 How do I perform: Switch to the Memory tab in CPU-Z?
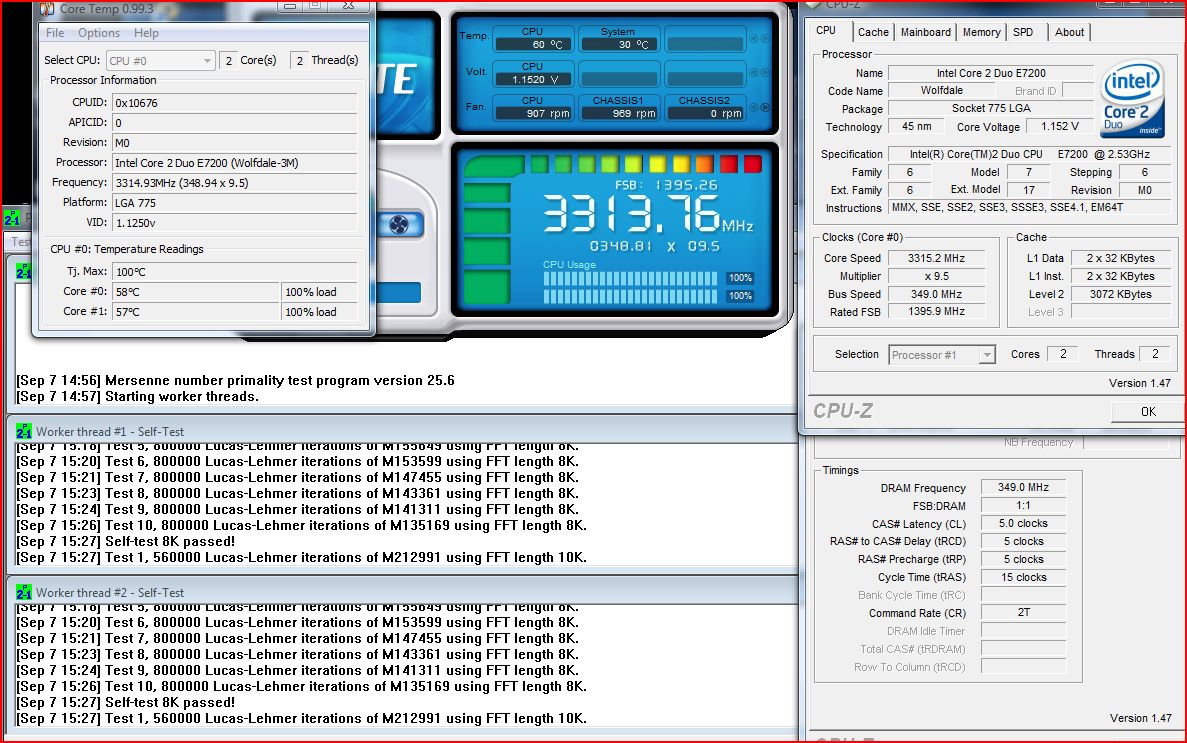(x=981, y=32)
